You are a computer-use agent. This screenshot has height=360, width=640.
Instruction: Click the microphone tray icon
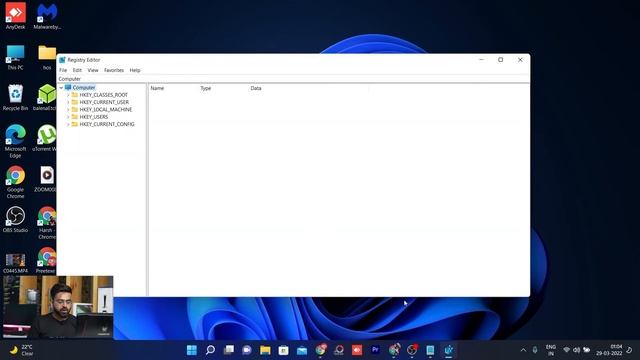(535, 350)
